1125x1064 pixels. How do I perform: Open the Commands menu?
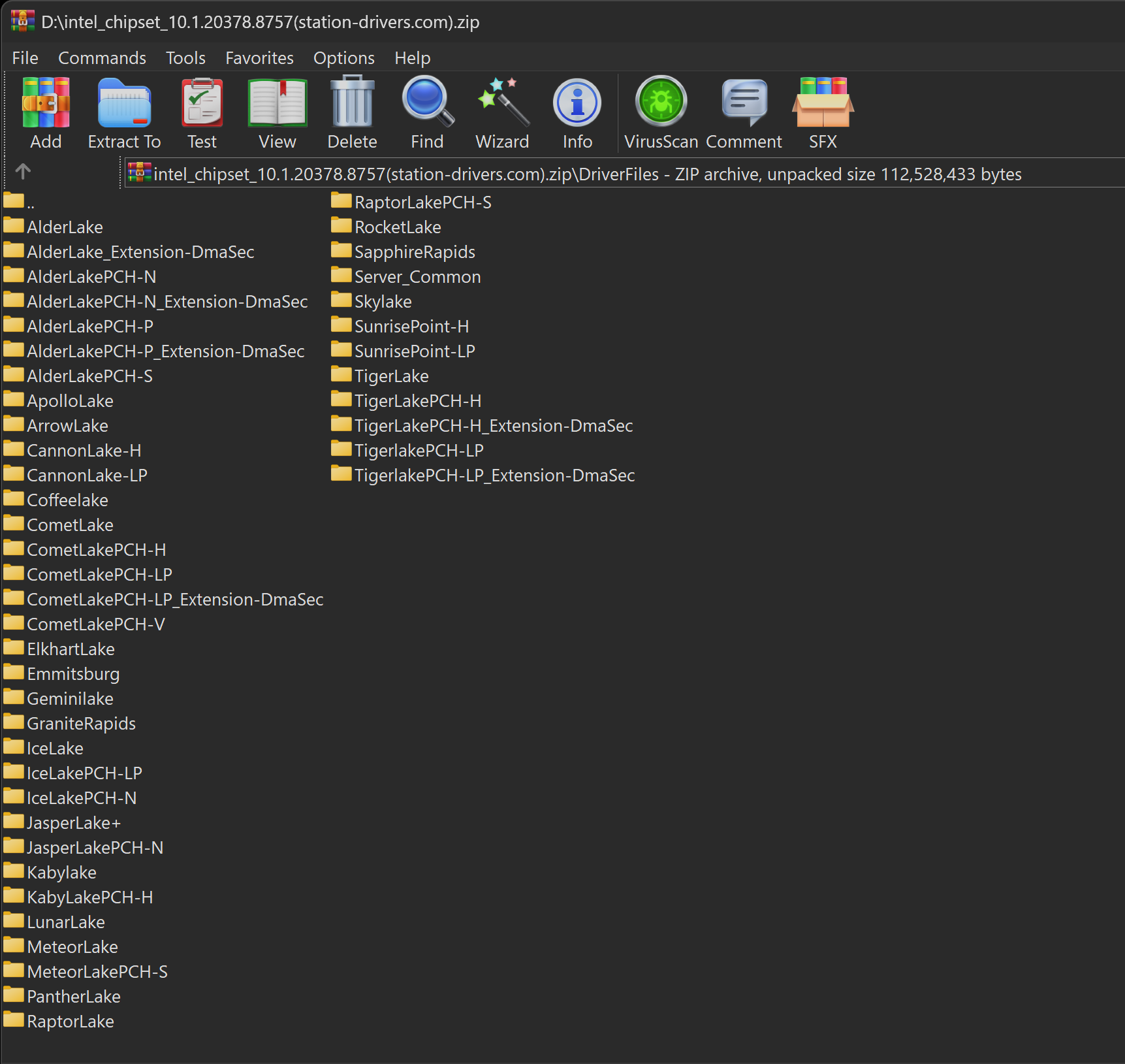tap(102, 58)
